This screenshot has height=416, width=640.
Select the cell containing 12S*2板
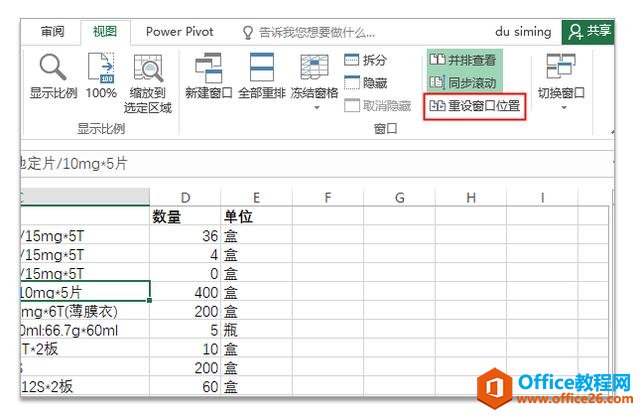pos(85,386)
